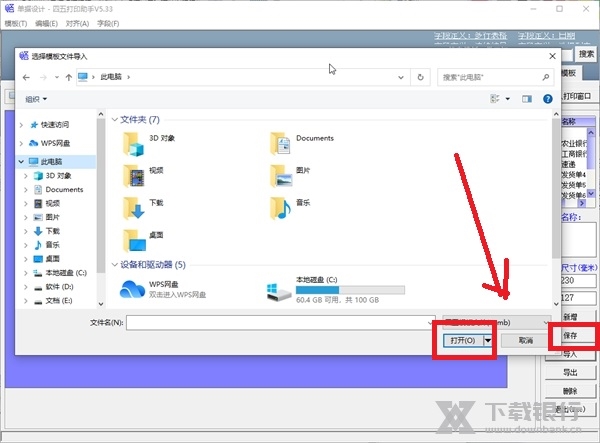Open the Documents folder in file list
600x443 pixels.
coord(302,143)
